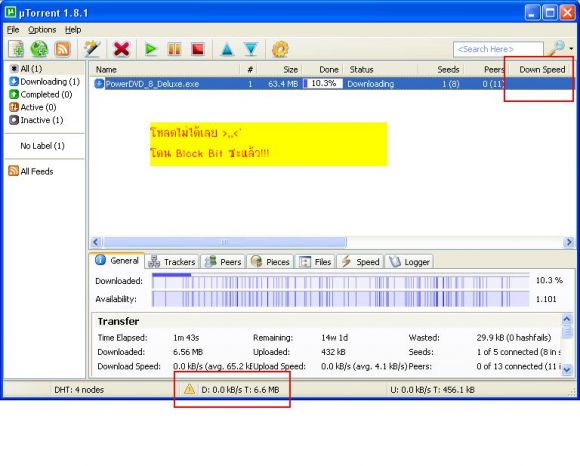Start the torrent with green play icon
This screenshot has height=466, width=580.
151,49
